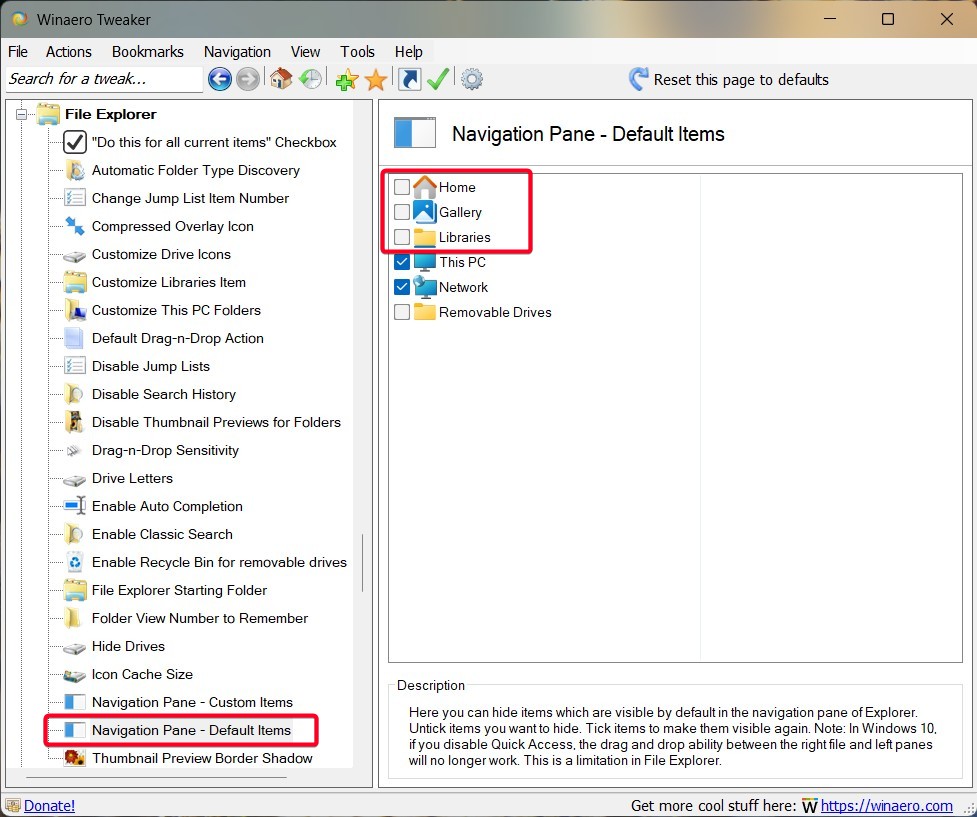Add bookmark with the green plus star
The height and width of the screenshot is (817, 977).
coord(346,80)
